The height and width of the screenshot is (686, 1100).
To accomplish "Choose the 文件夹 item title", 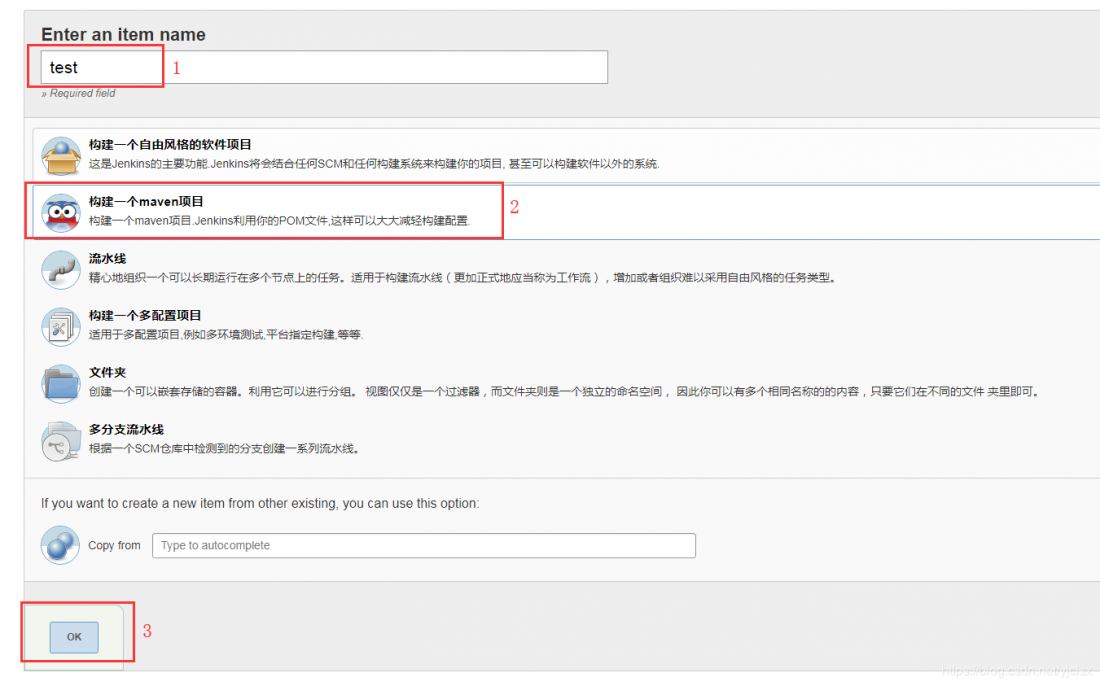I will click(x=107, y=372).
